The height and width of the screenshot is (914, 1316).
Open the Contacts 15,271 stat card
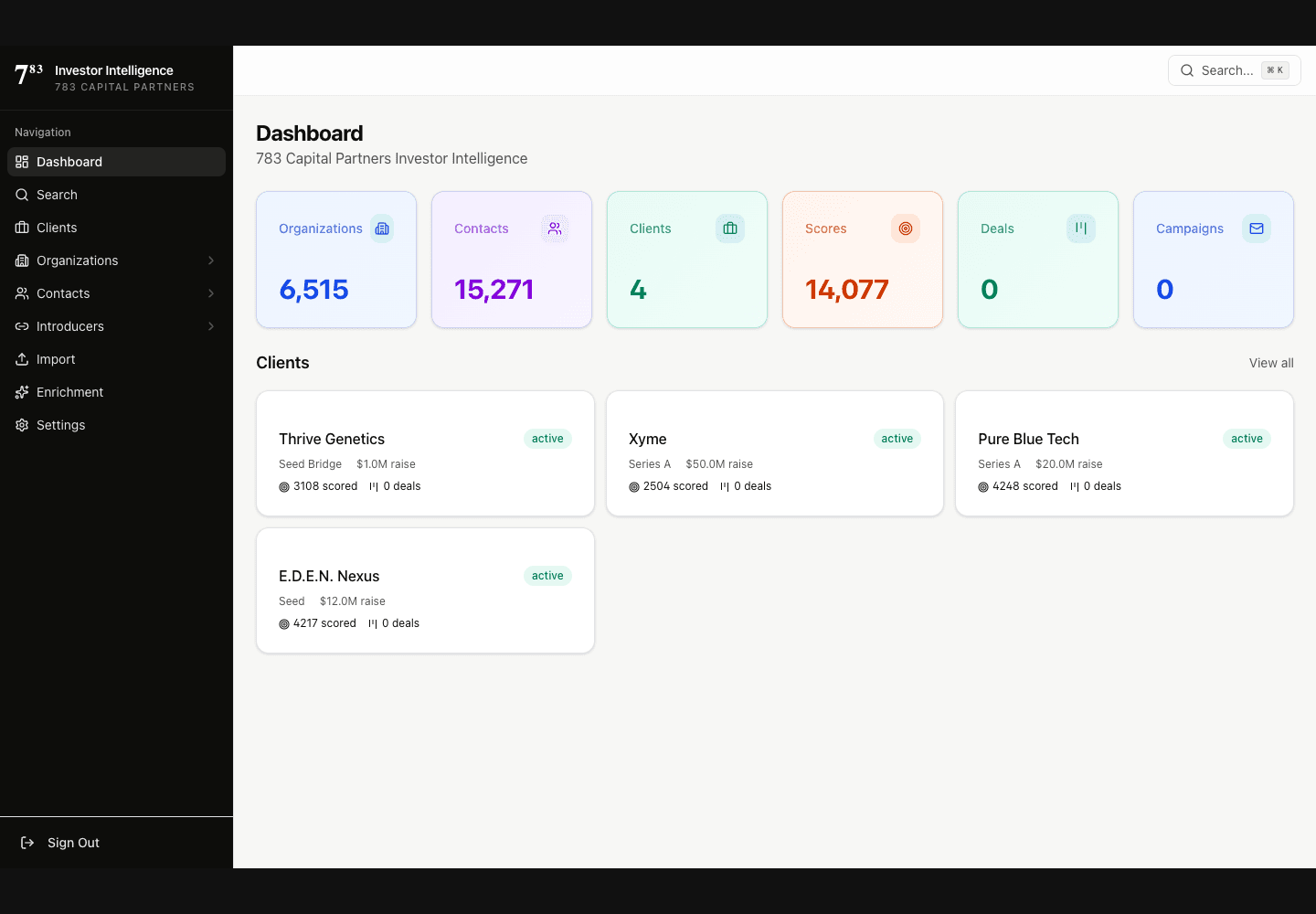pyautogui.click(x=512, y=260)
